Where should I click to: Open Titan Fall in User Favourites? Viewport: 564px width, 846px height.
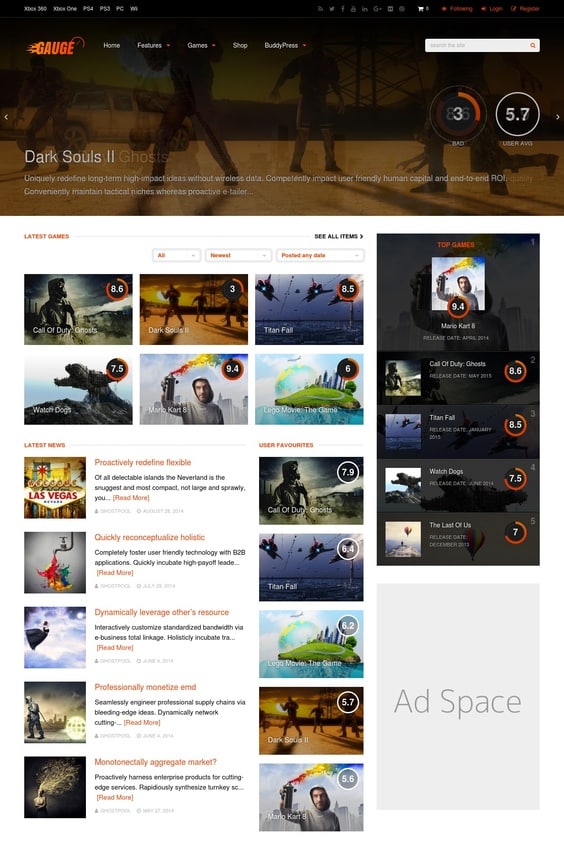point(311,568)
